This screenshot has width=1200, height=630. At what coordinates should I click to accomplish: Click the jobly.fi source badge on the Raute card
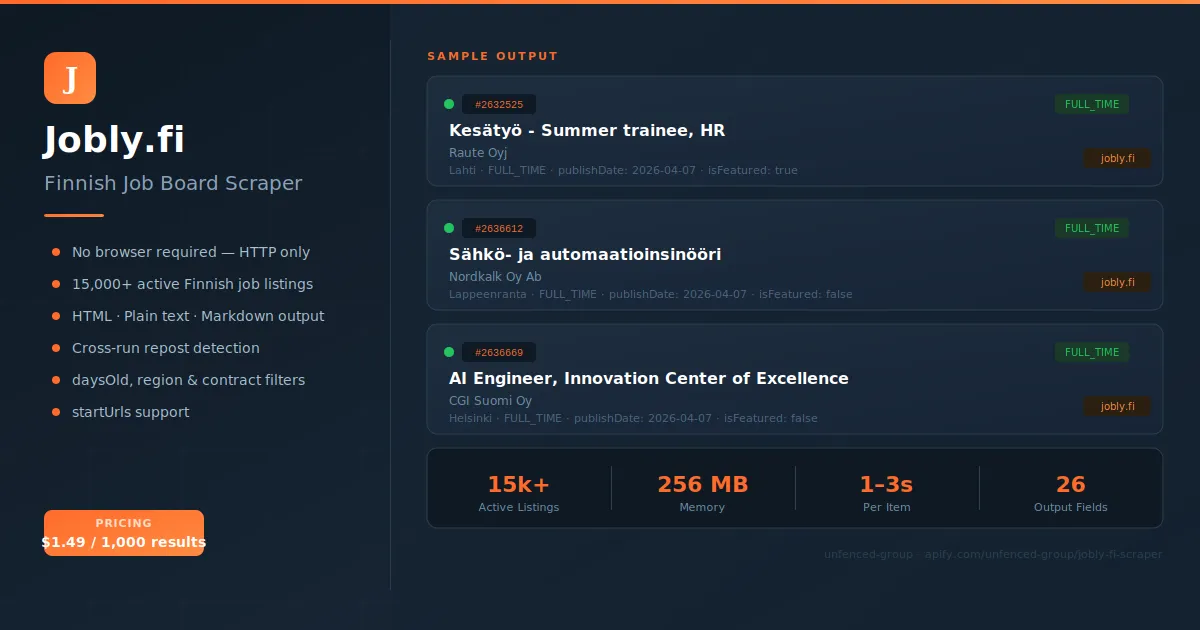1117,158
